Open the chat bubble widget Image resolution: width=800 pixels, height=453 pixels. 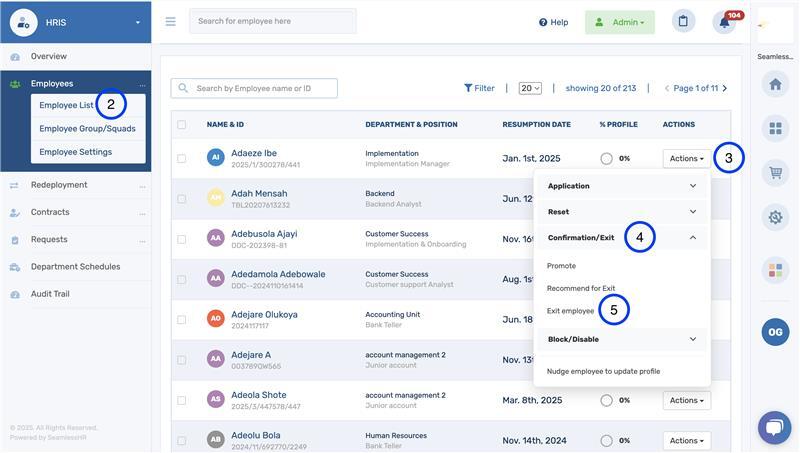(774, 428)
